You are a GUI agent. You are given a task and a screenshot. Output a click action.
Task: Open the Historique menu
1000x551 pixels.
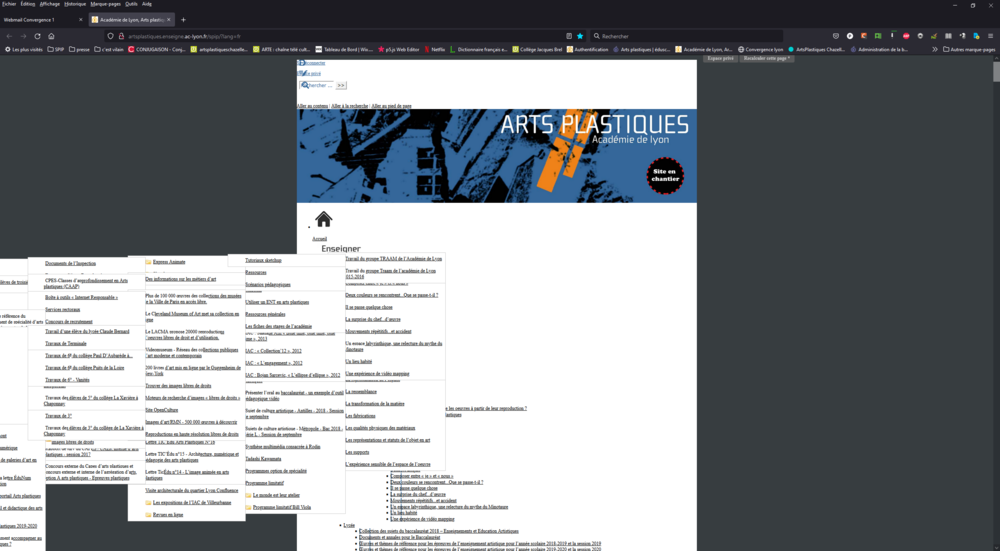click(x=75, y=4)
